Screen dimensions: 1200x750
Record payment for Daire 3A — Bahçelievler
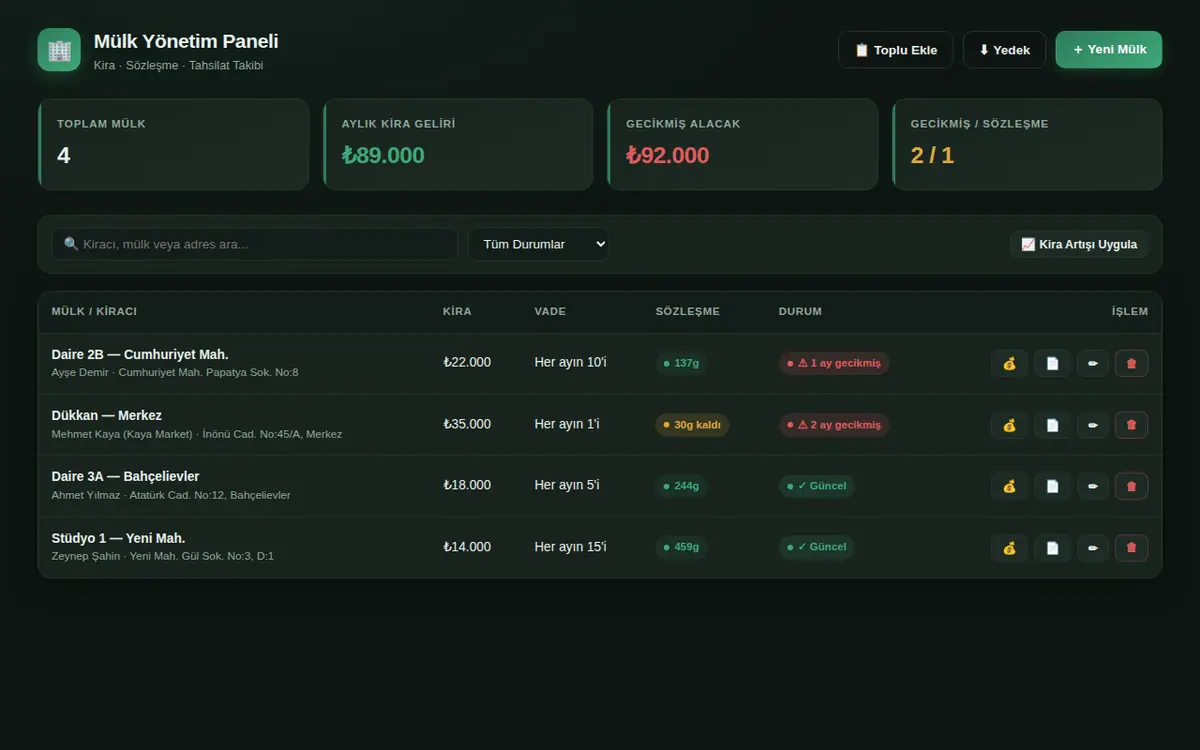pyautogui.click(x=1009, y=486)
